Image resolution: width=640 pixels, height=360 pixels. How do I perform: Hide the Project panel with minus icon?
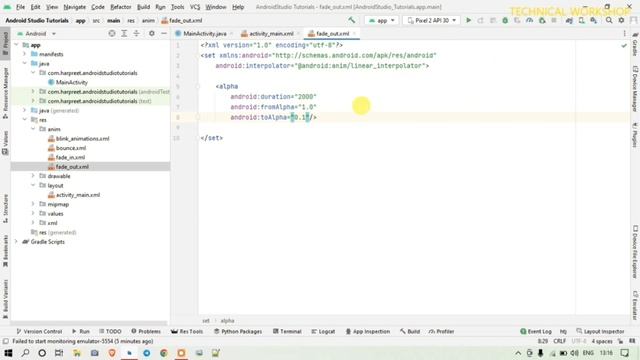[164, 33]
